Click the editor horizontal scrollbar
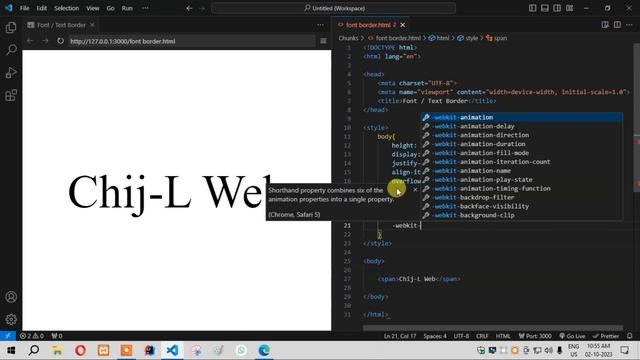640x360 pixels. (x=493, y=327)
